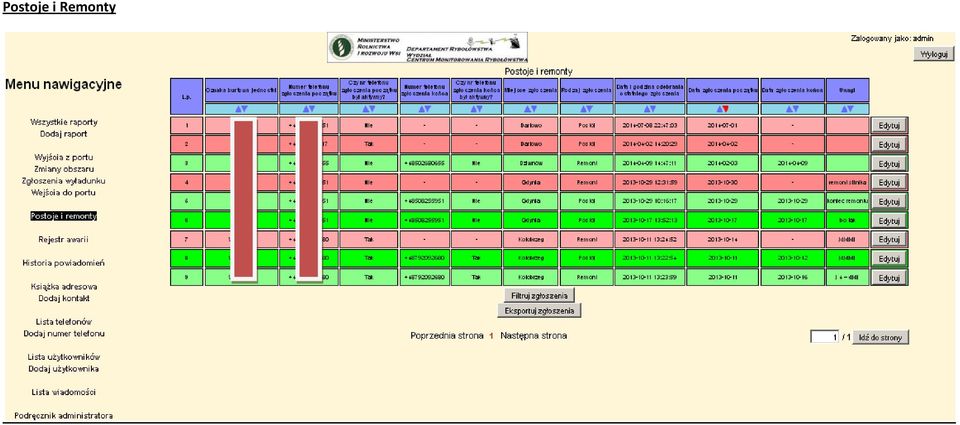Sort descending by Miejsce zgłoszenia column
Image resolution: width=960 pixels, height=425 pixels.
pos(534,109)
